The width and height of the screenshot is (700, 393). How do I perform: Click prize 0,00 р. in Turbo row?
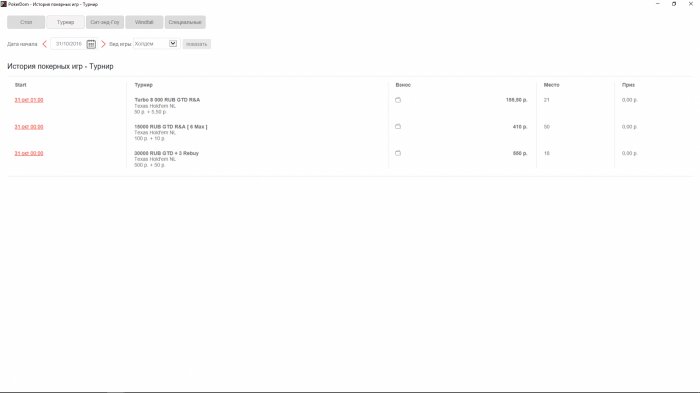coord(629,100)
